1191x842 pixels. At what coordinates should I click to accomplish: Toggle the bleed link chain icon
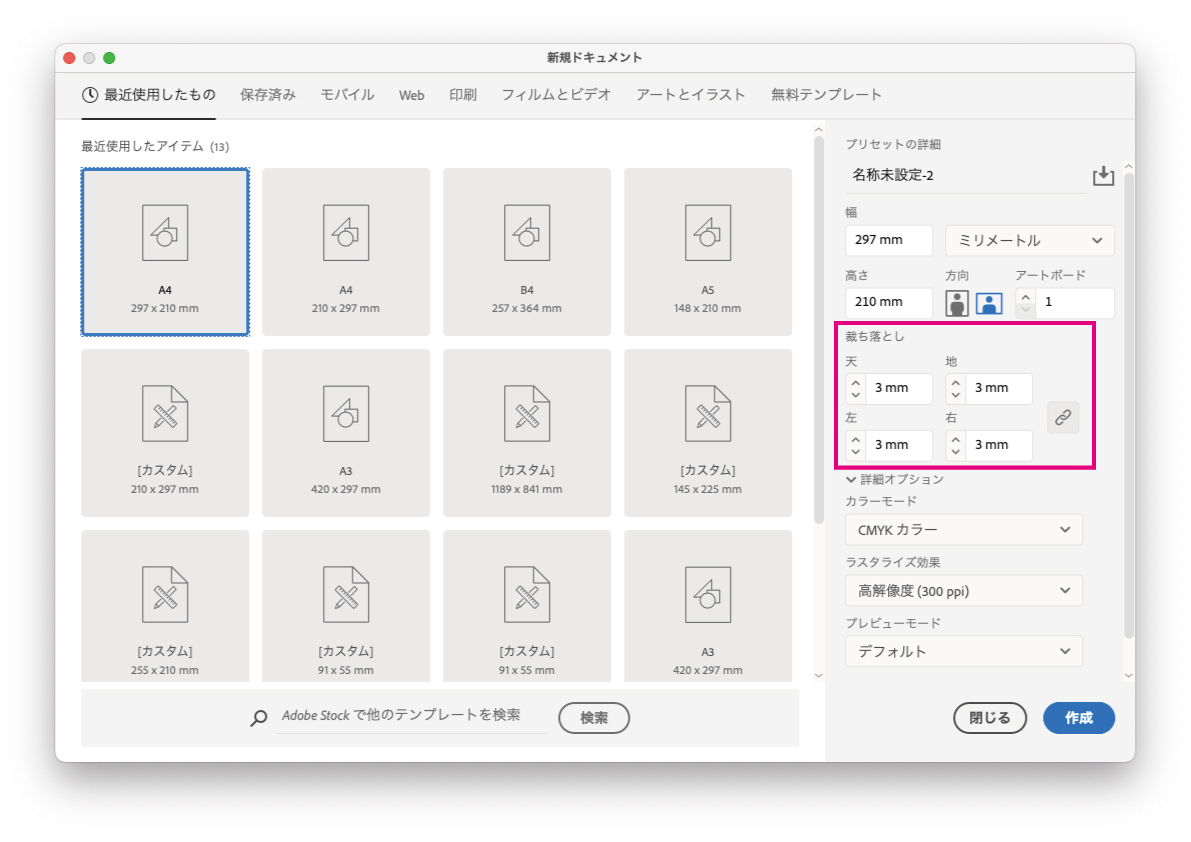click(1063, 417)
